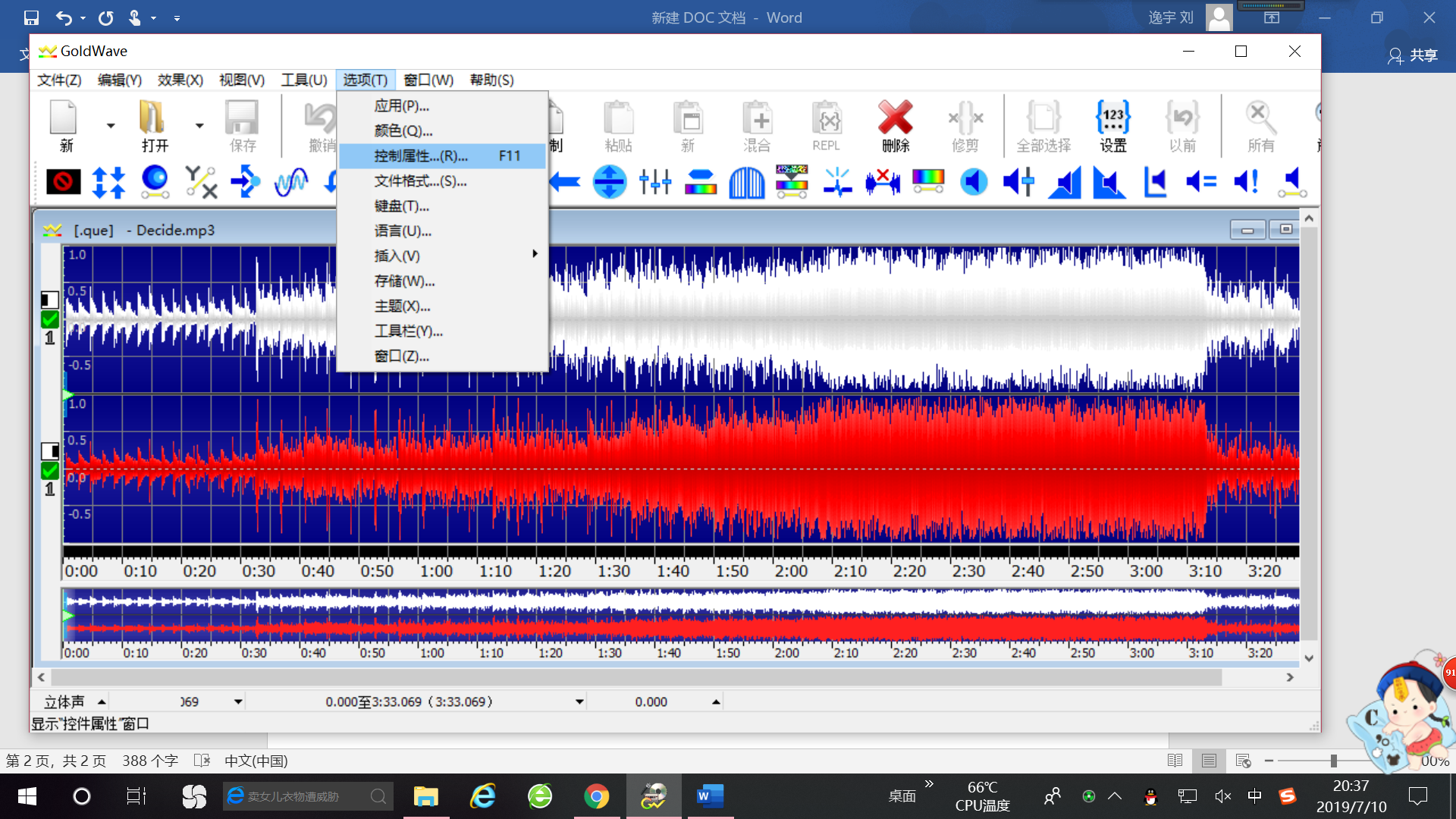The height and width of the screenshot is (819, 1456).
Task: Click the 1:00 mark on the main timeline
Action: tap(436, 571)
